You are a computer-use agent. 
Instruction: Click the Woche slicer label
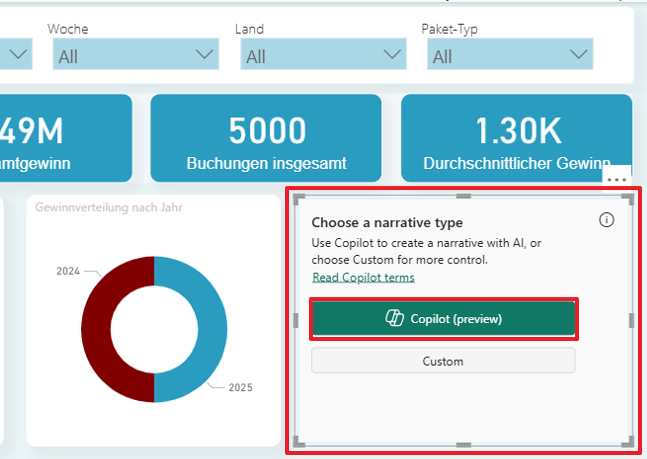68,29
